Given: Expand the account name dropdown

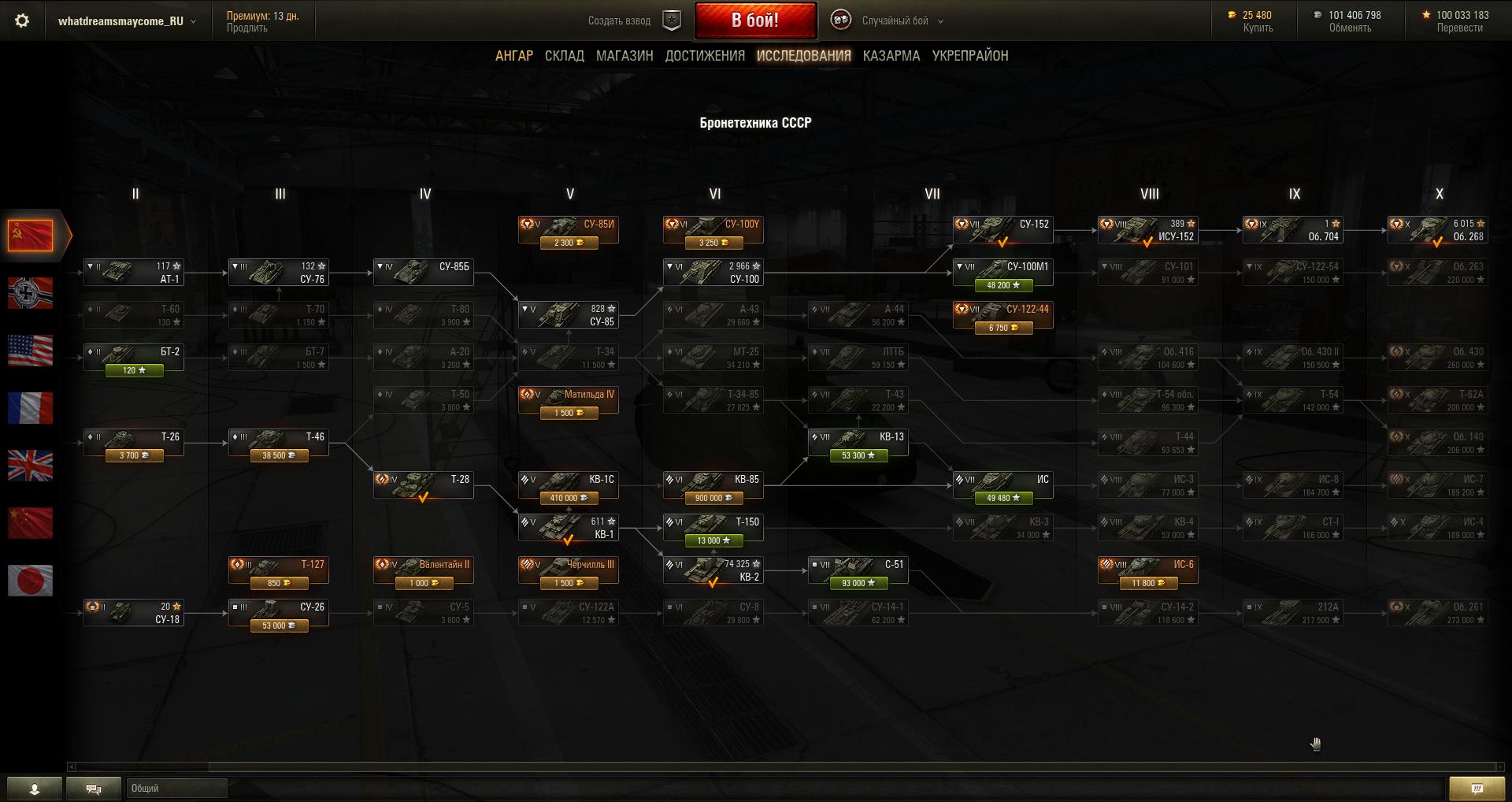Looking at the screenshot, I should click(126, 21).
